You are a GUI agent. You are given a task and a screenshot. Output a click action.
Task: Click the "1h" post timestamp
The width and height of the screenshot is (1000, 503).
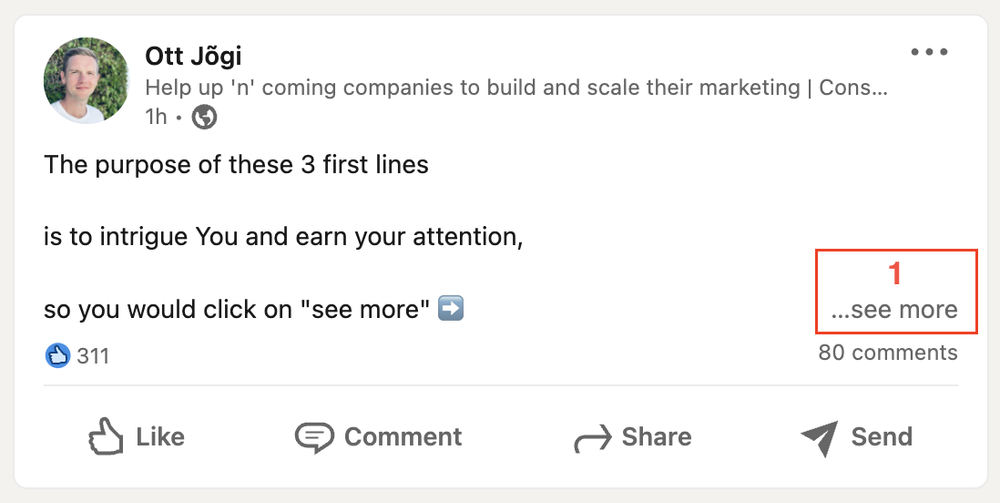pyautogui.click(x=155, y=117)
